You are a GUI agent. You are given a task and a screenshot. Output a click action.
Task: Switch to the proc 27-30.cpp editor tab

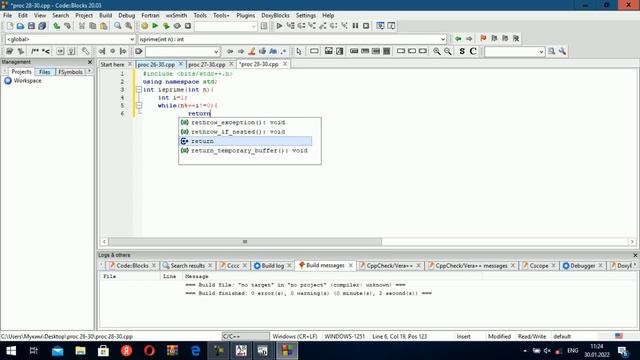click(207, 64)
